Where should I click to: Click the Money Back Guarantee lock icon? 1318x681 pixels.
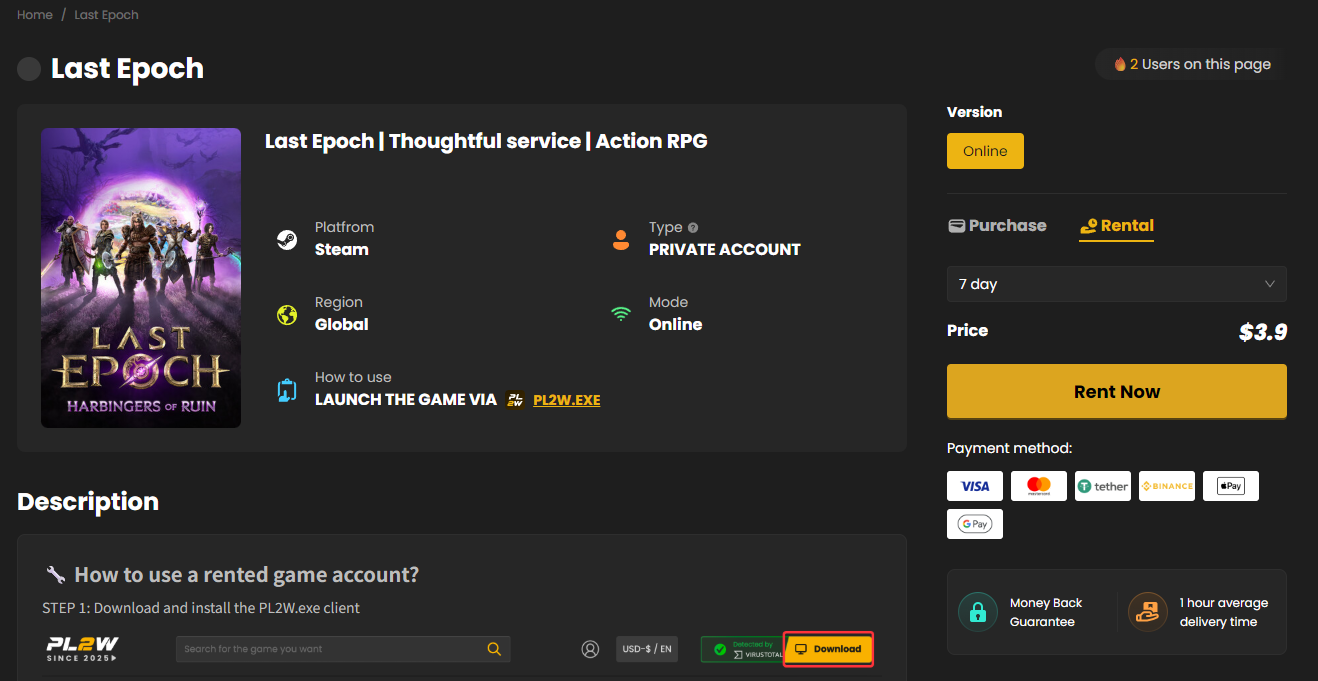pos(977,612)
